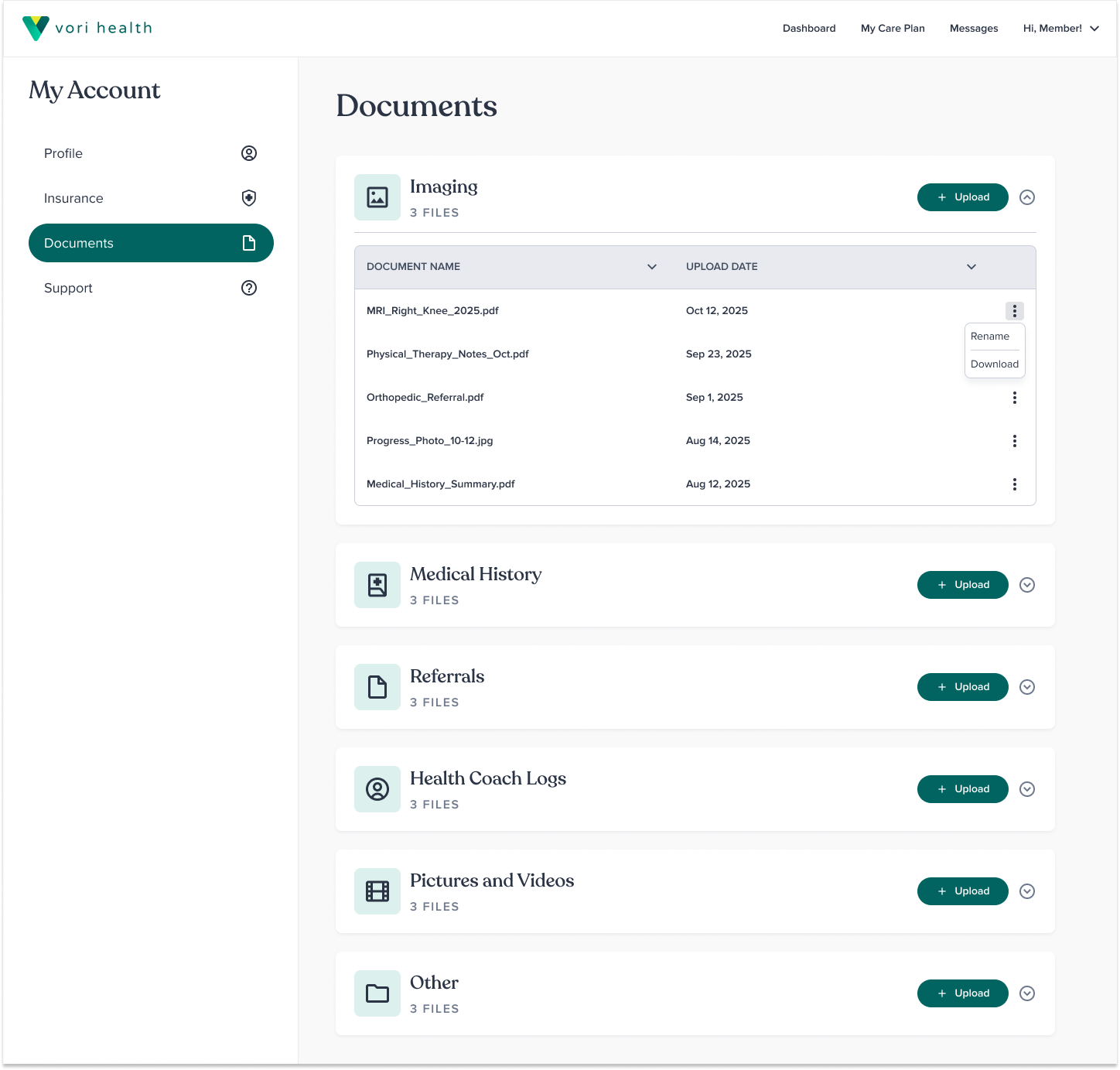Image resolution: width=1120 pixels, height=1070 pixels.
Task: Choose Download in the context menu
Action: pos(995,364)
